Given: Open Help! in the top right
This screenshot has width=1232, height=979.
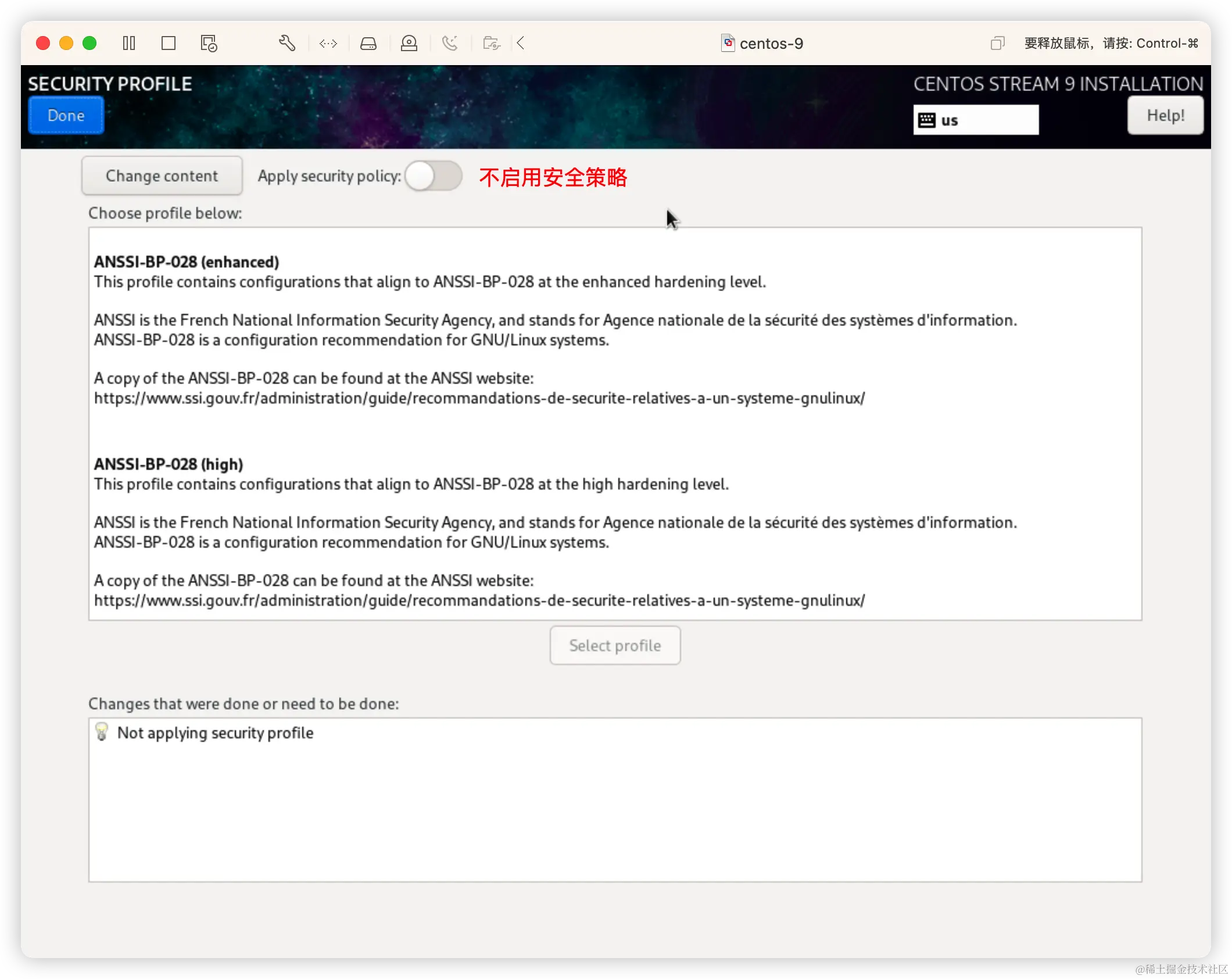Looking at the screenshot, I should [1165, 115].
